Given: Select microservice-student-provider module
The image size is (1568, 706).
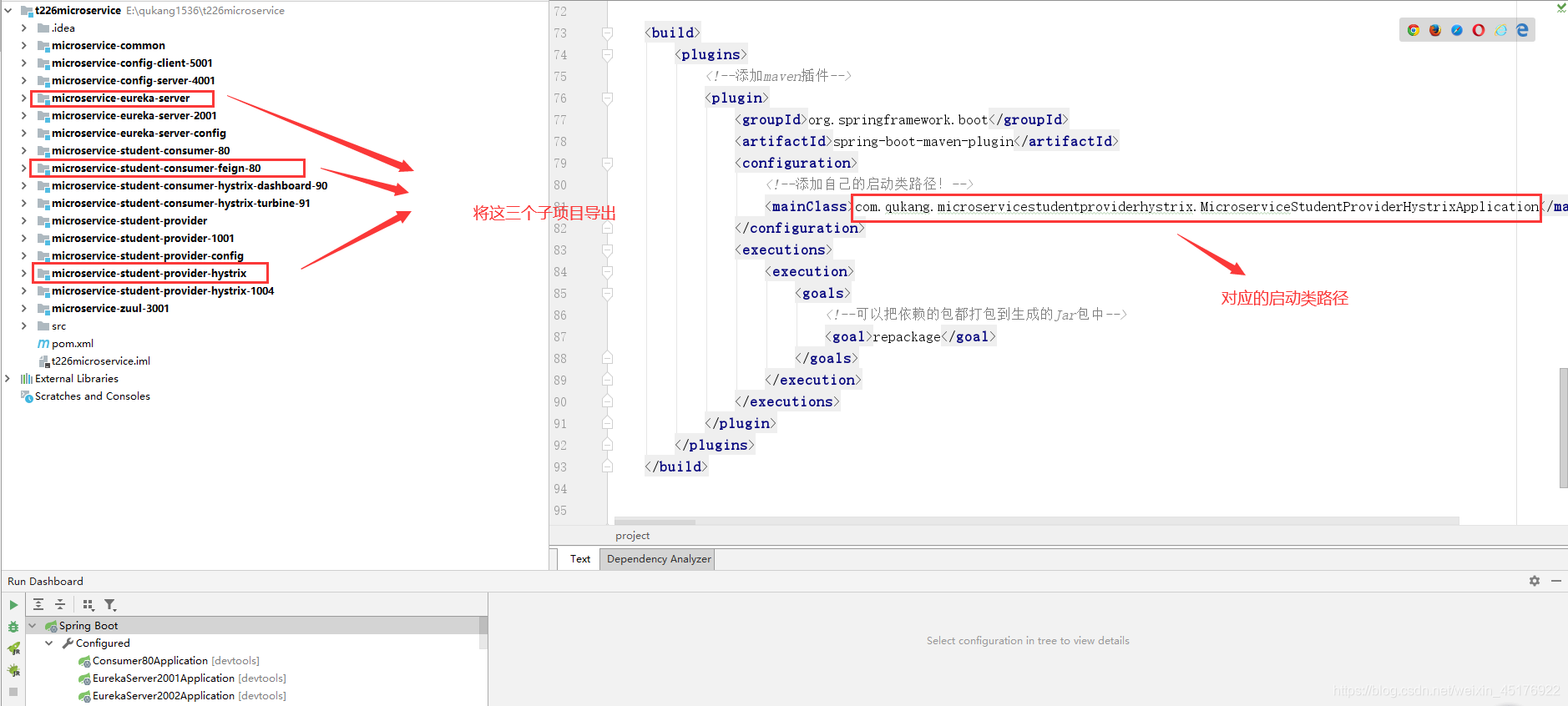Looking at the screenshot, I should [129, 221].
